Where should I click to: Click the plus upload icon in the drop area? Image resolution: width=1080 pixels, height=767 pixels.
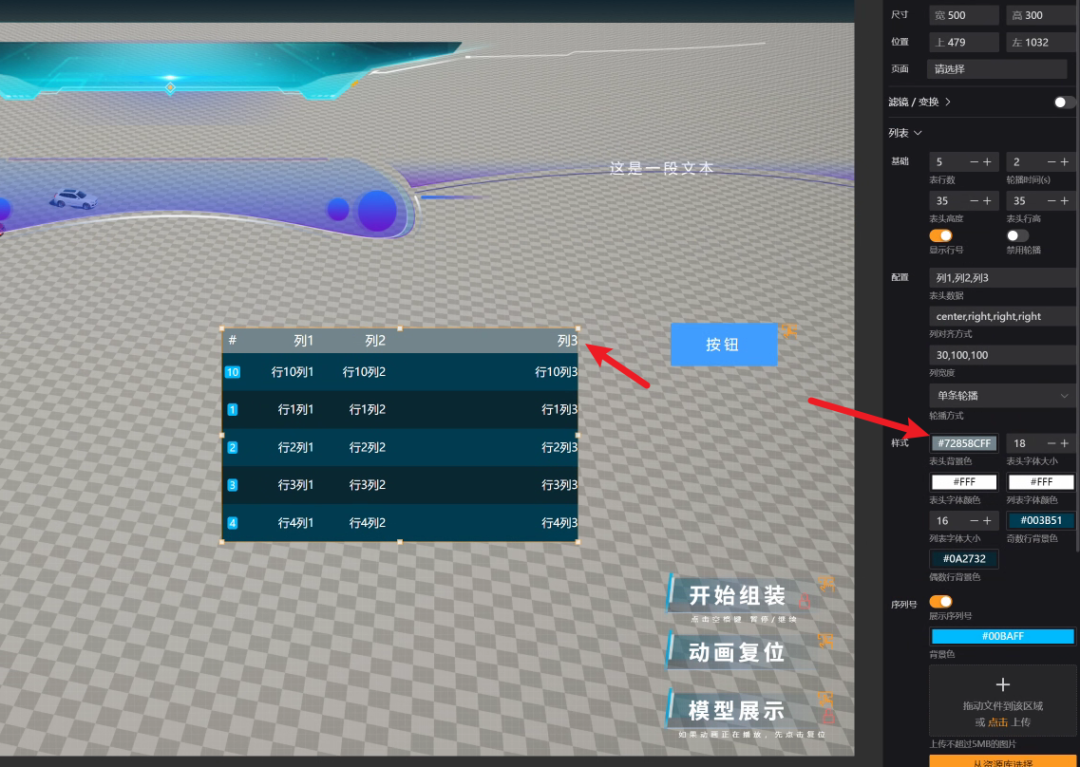point(1002,684)
